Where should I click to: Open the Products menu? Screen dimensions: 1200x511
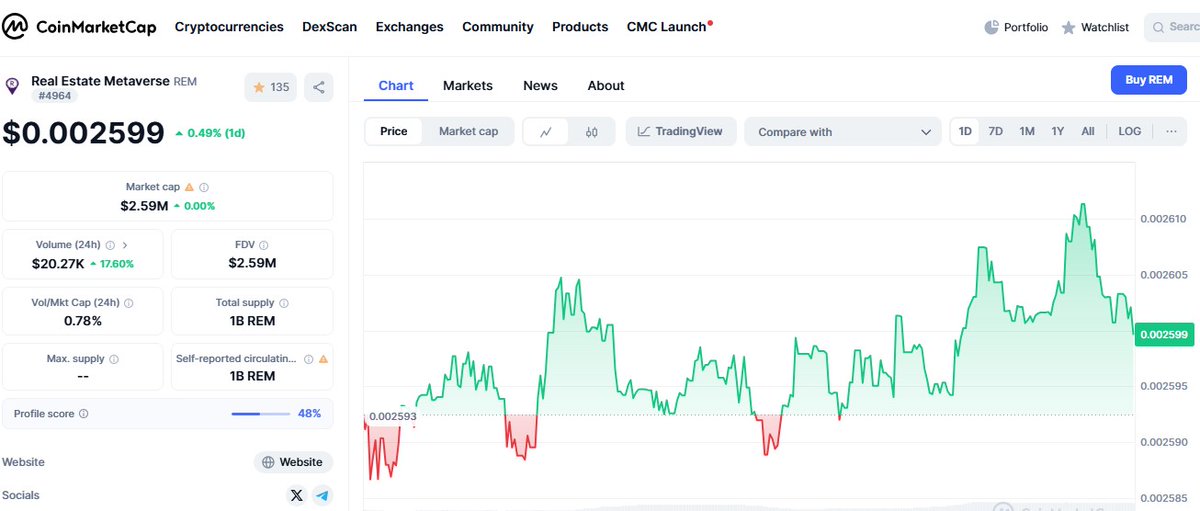click(580, 27)
